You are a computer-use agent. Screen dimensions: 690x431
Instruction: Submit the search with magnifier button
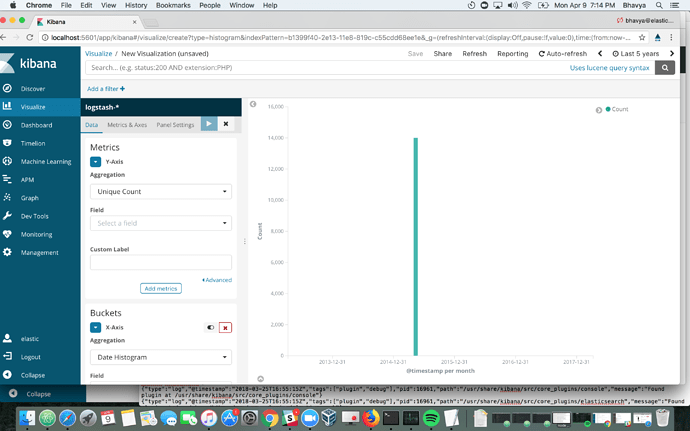(665, 68)
